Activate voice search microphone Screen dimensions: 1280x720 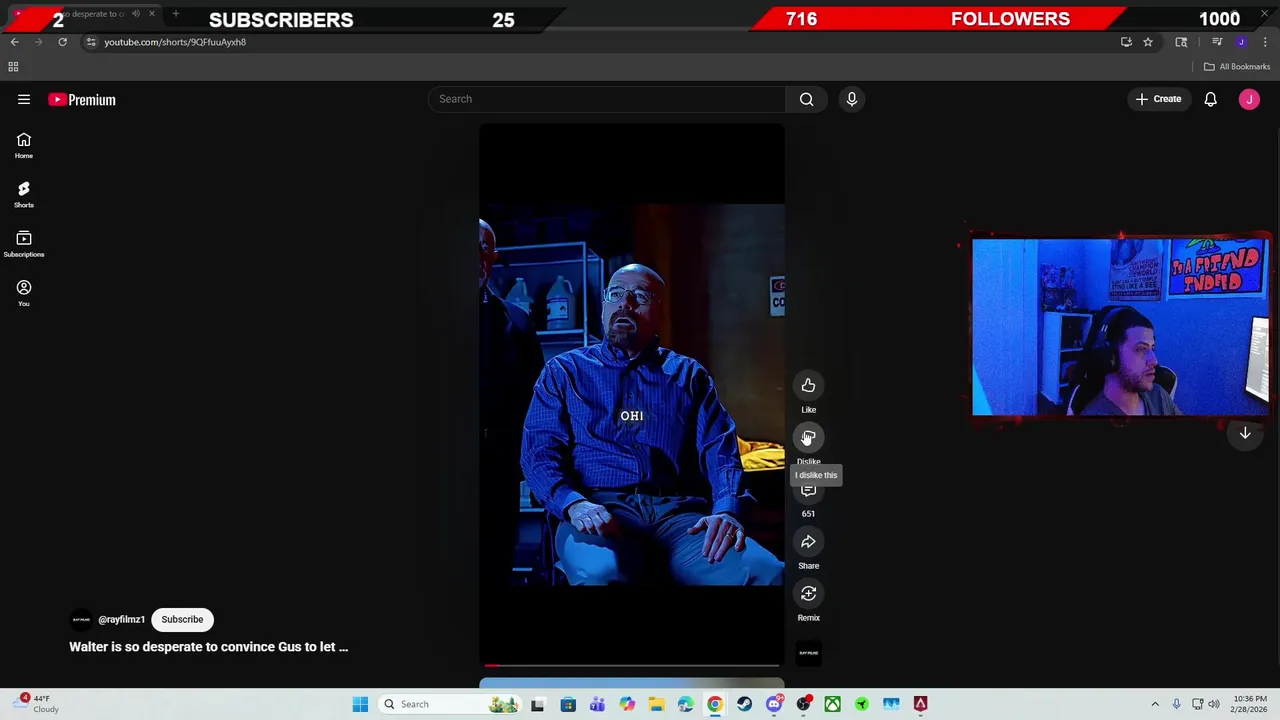[x=852, y=99]
